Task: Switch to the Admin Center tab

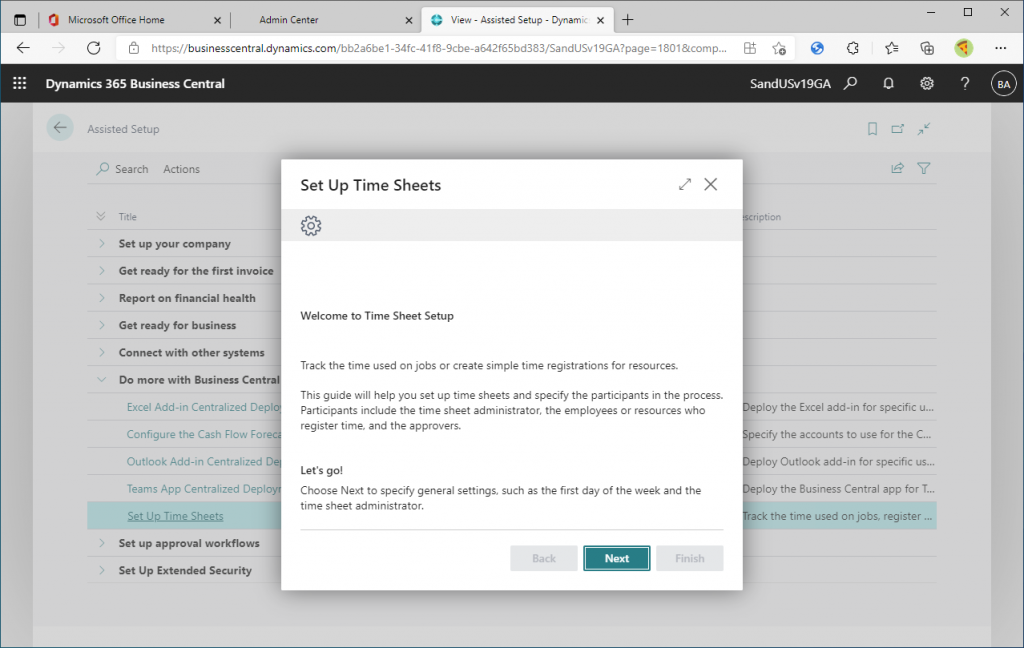Action: 325,20
